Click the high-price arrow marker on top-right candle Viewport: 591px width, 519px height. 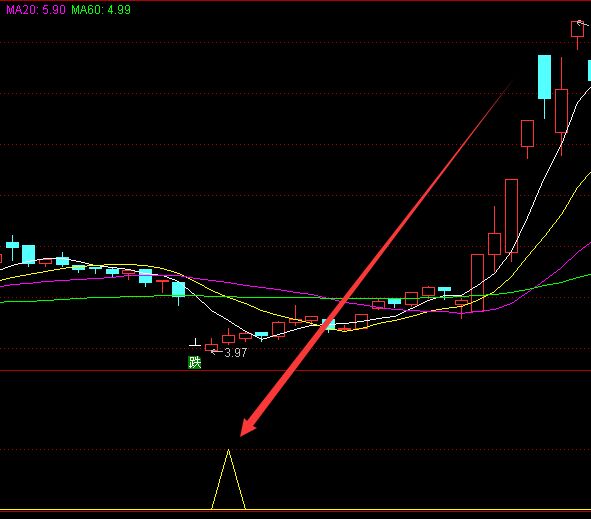[x=582, y=23]
